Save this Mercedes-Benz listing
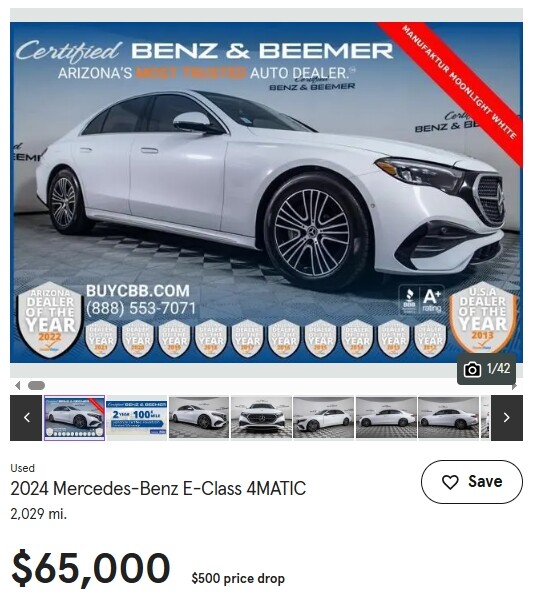This screenshot has width=533, height=602. (472, 482)
